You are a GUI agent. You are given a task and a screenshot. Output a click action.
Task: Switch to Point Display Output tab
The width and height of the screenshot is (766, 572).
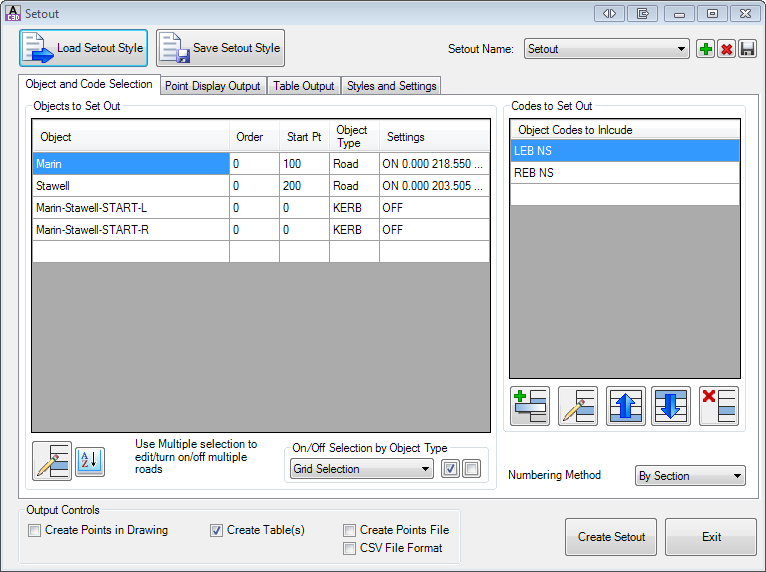pyautogui.click(x=212, y=86)
